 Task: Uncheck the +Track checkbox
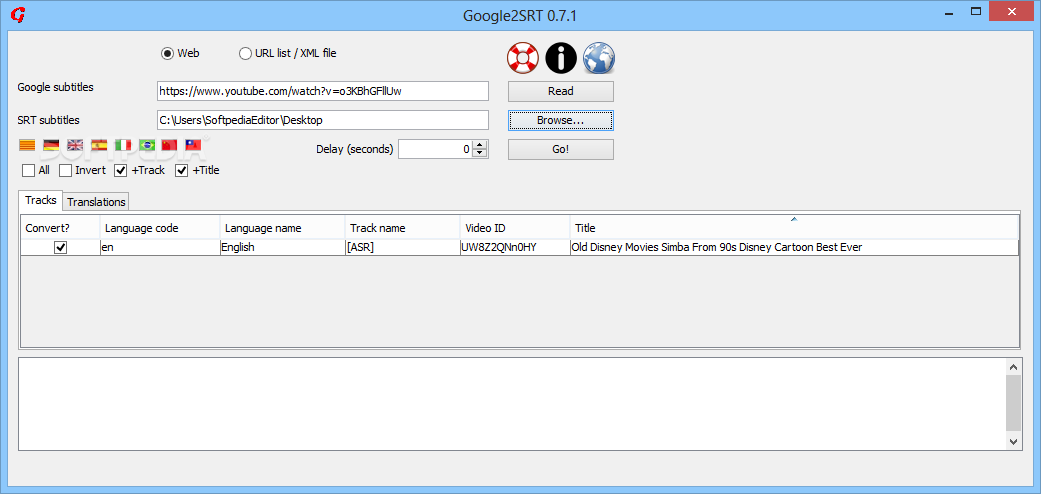coord(121,171)
